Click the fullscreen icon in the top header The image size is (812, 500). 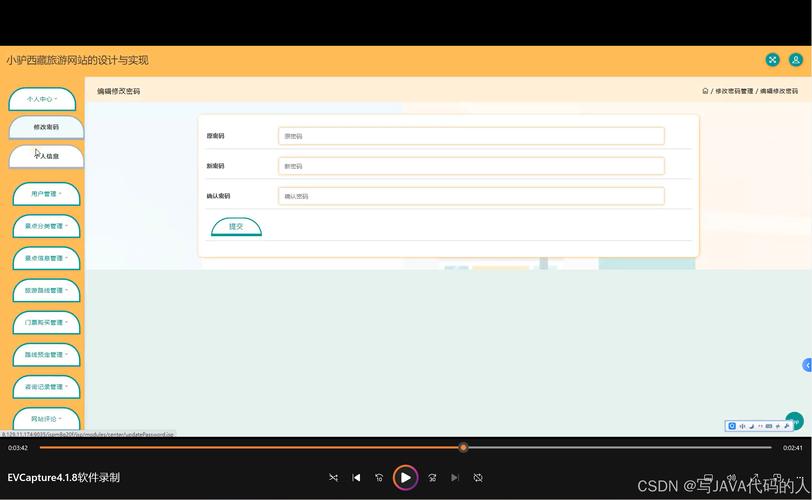tap(772, 60)
